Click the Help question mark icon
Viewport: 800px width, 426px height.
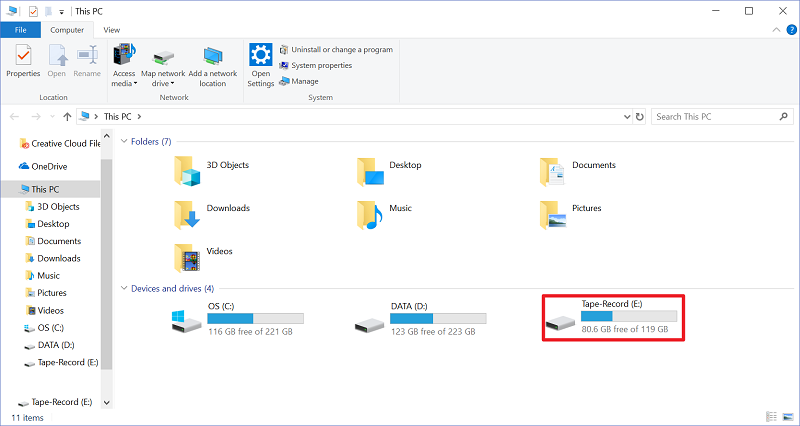coord(787,31)
